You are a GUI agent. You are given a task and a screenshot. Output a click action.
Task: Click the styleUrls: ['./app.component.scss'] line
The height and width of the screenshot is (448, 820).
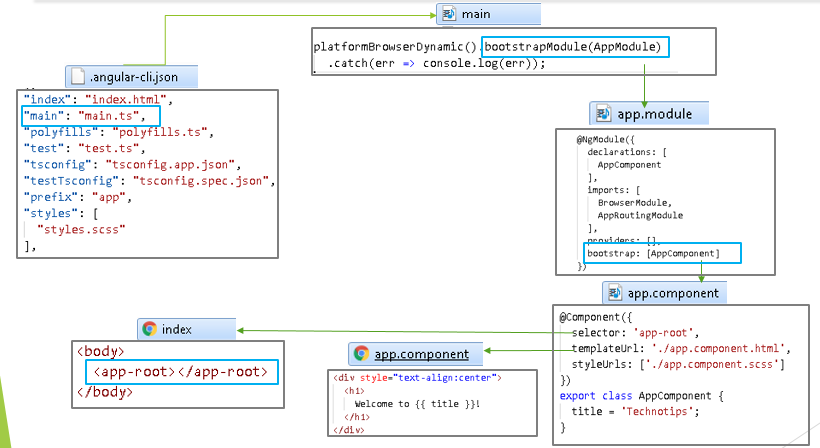[678, 364]
